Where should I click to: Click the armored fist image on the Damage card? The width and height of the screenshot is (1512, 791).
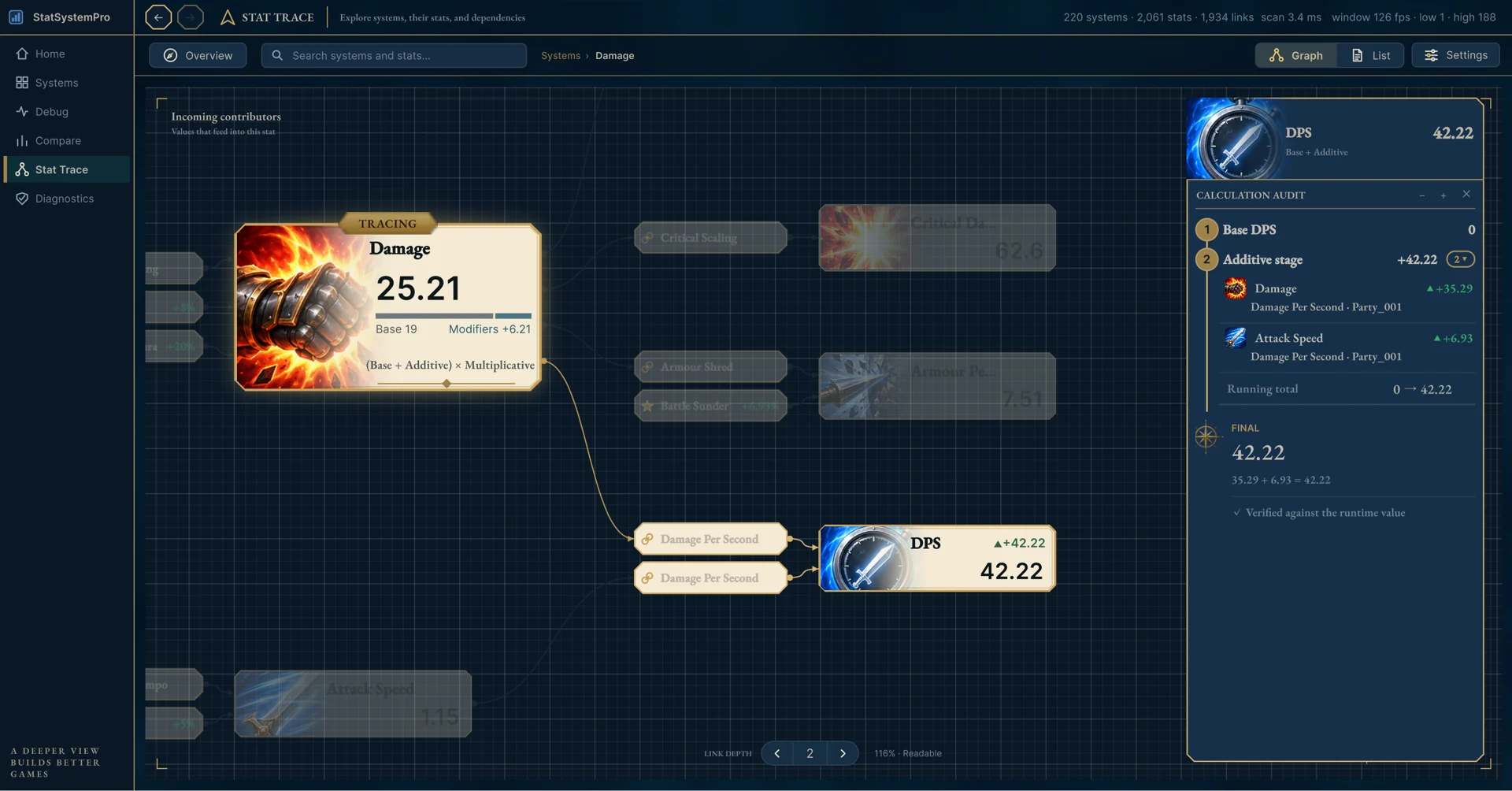point(302,307)
